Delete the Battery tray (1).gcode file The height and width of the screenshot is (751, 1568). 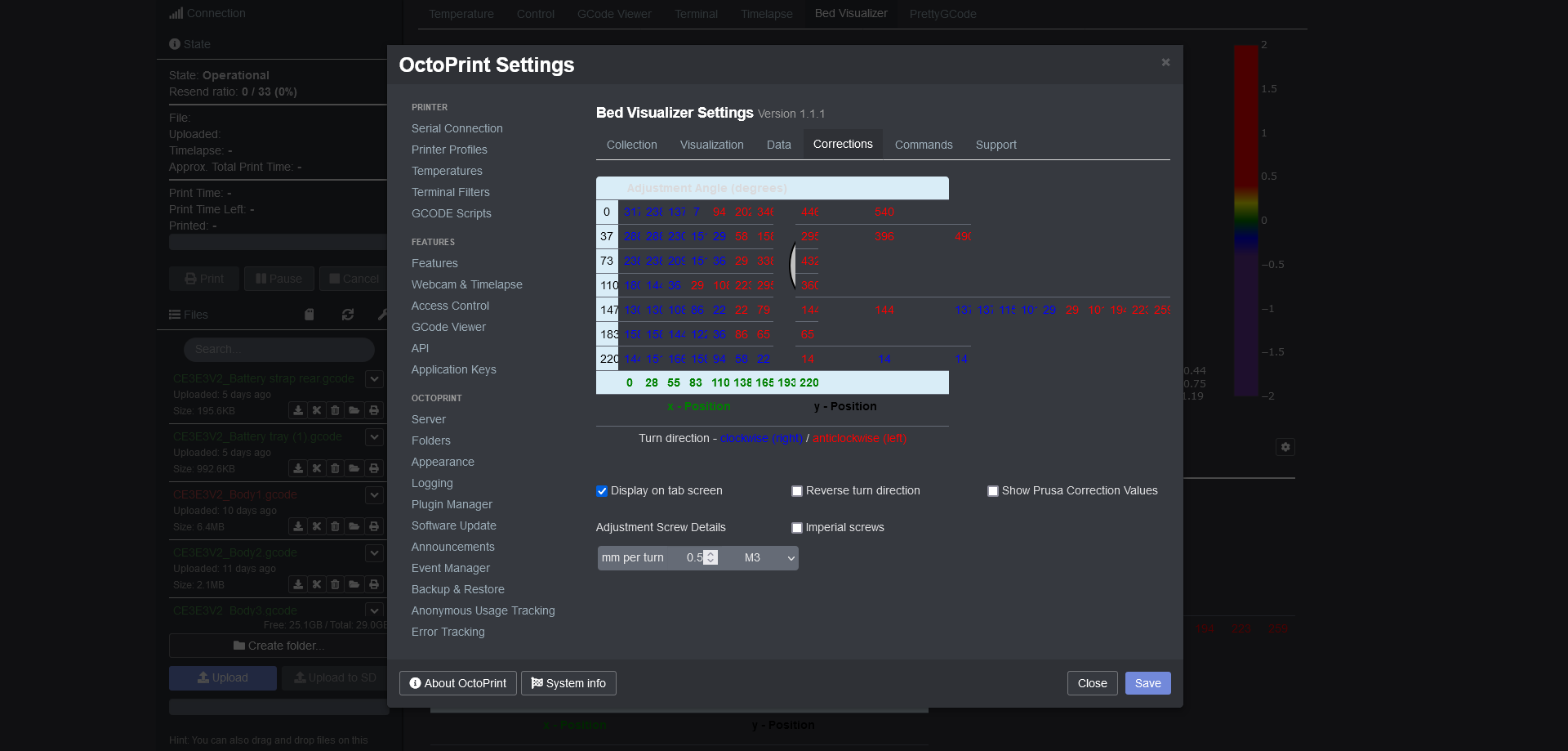pyautogui.click(x=335, y=468)
